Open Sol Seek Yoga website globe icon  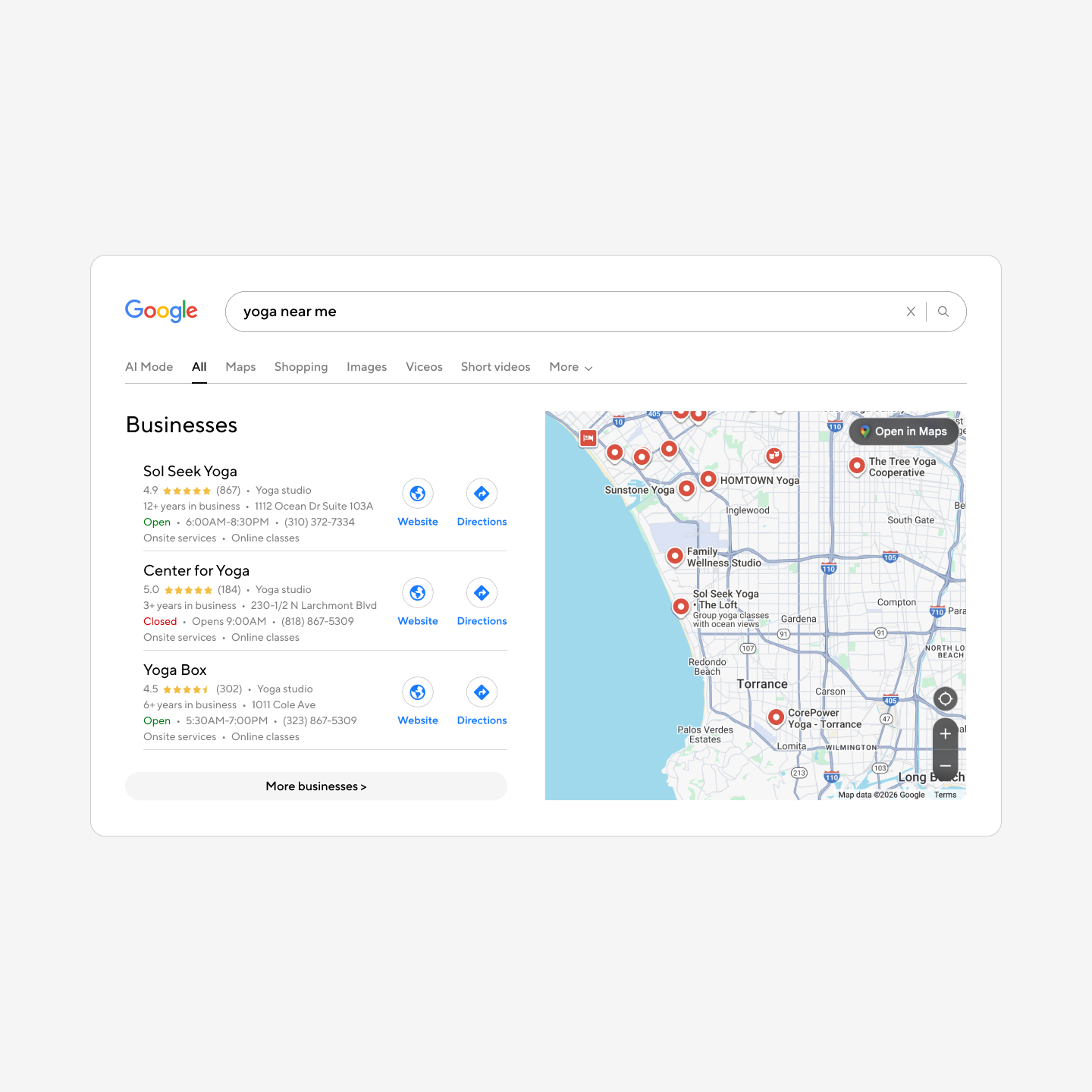[418, 494]
